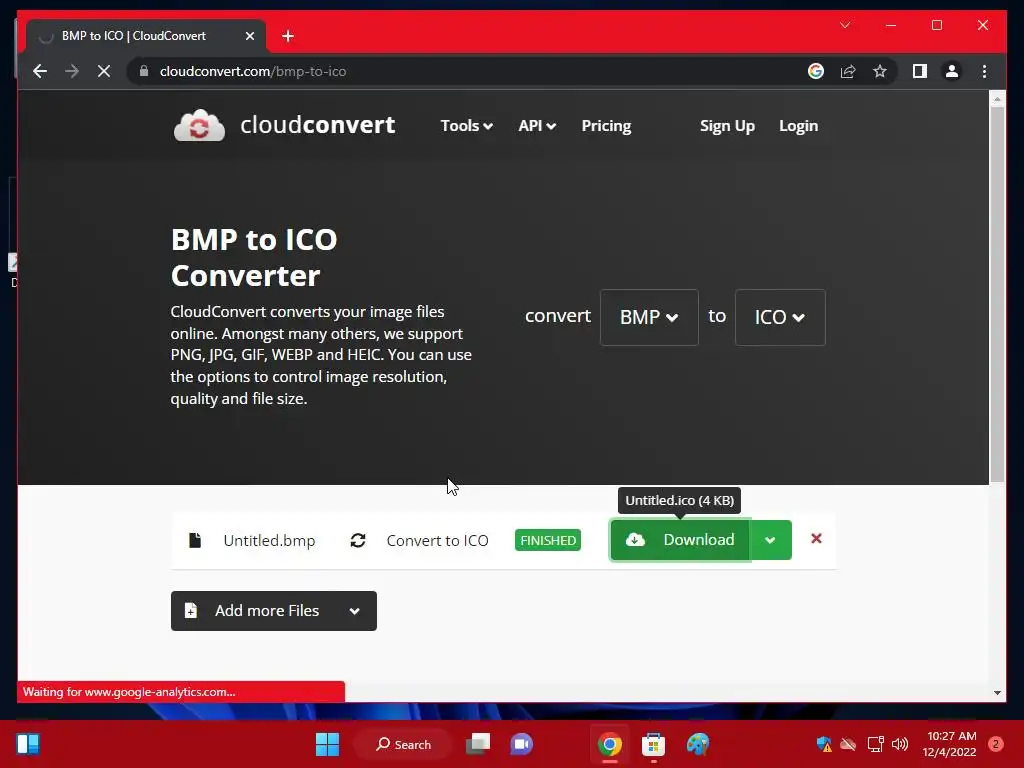This screenshot has width=1024, height=768.
Task: Expand the Download options arrow
Action: click(771, 540)
